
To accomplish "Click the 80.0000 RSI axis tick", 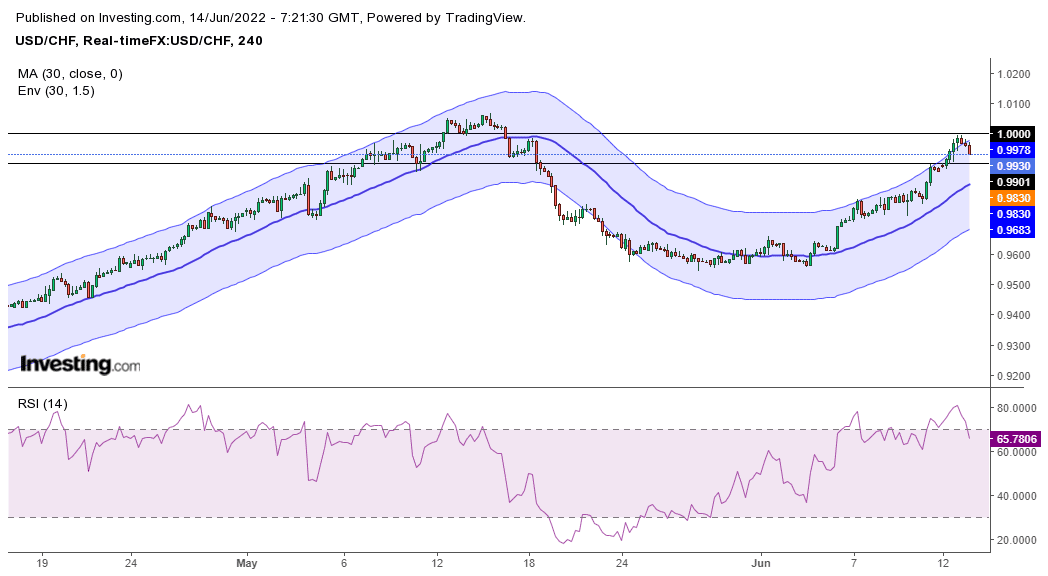I will click(x=1016, y=408).
